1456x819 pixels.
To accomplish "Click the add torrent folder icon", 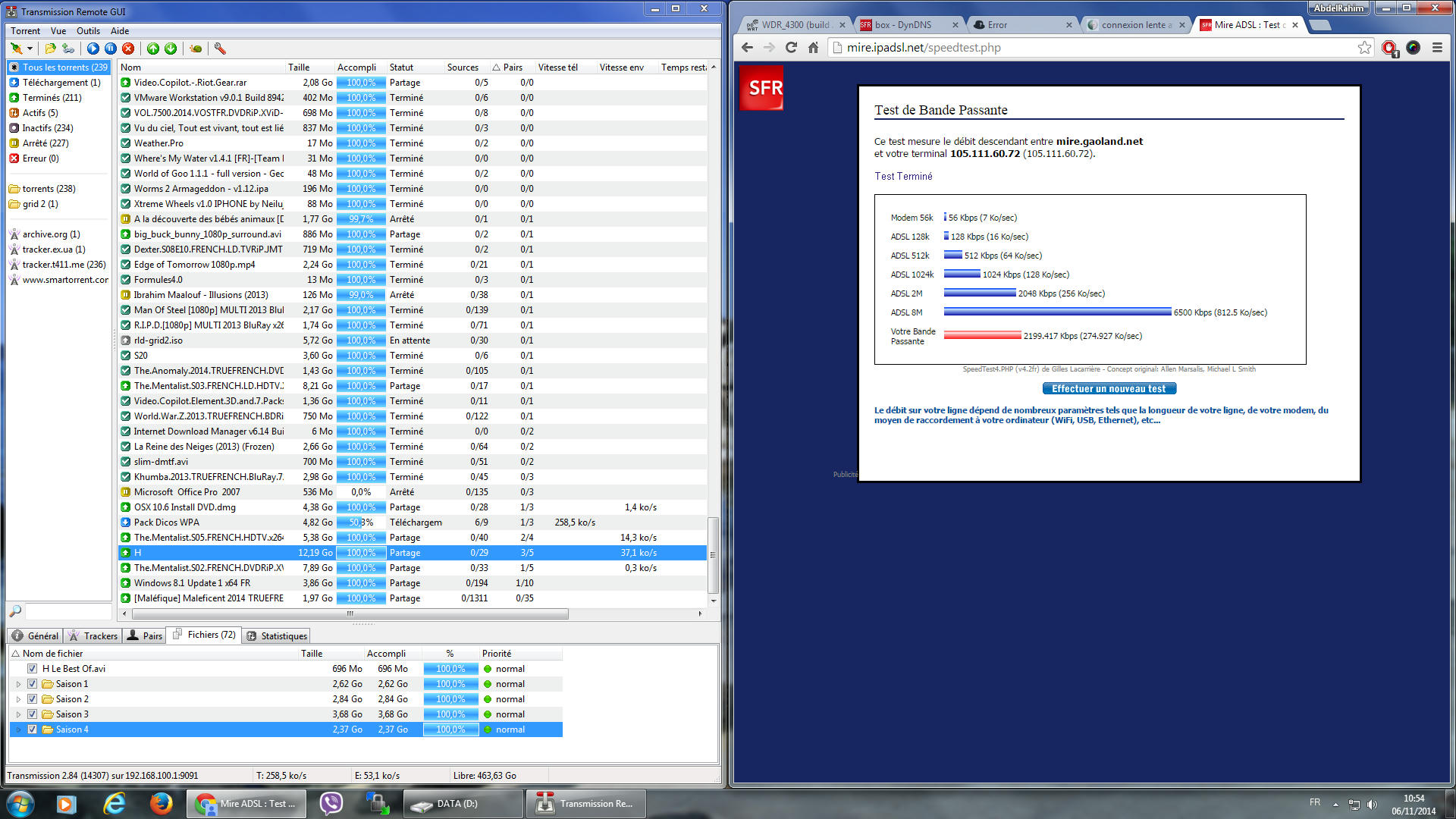I will coord(50,49).
